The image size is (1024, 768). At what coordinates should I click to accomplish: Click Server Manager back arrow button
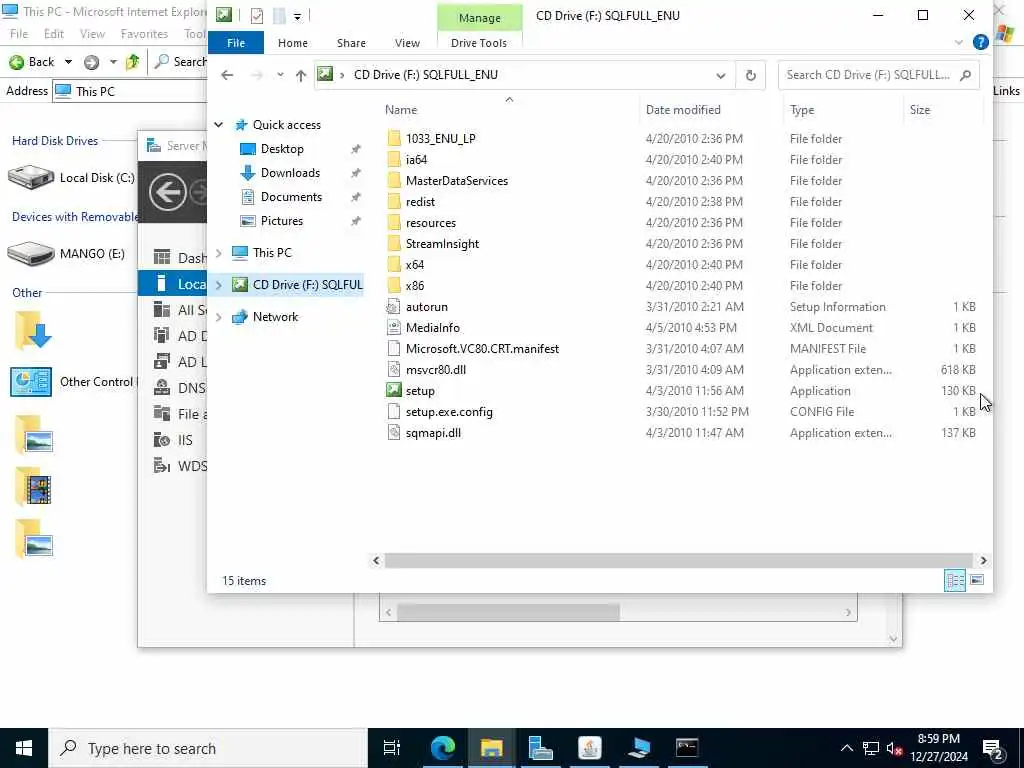(167, 193)
